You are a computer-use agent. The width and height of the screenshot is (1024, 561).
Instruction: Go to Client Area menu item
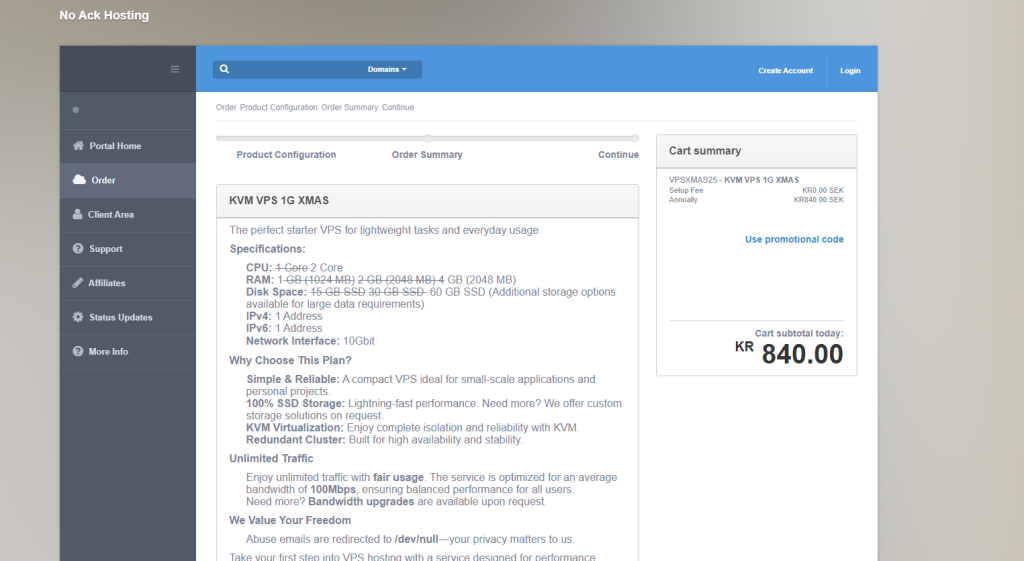[x=128, y=214]
